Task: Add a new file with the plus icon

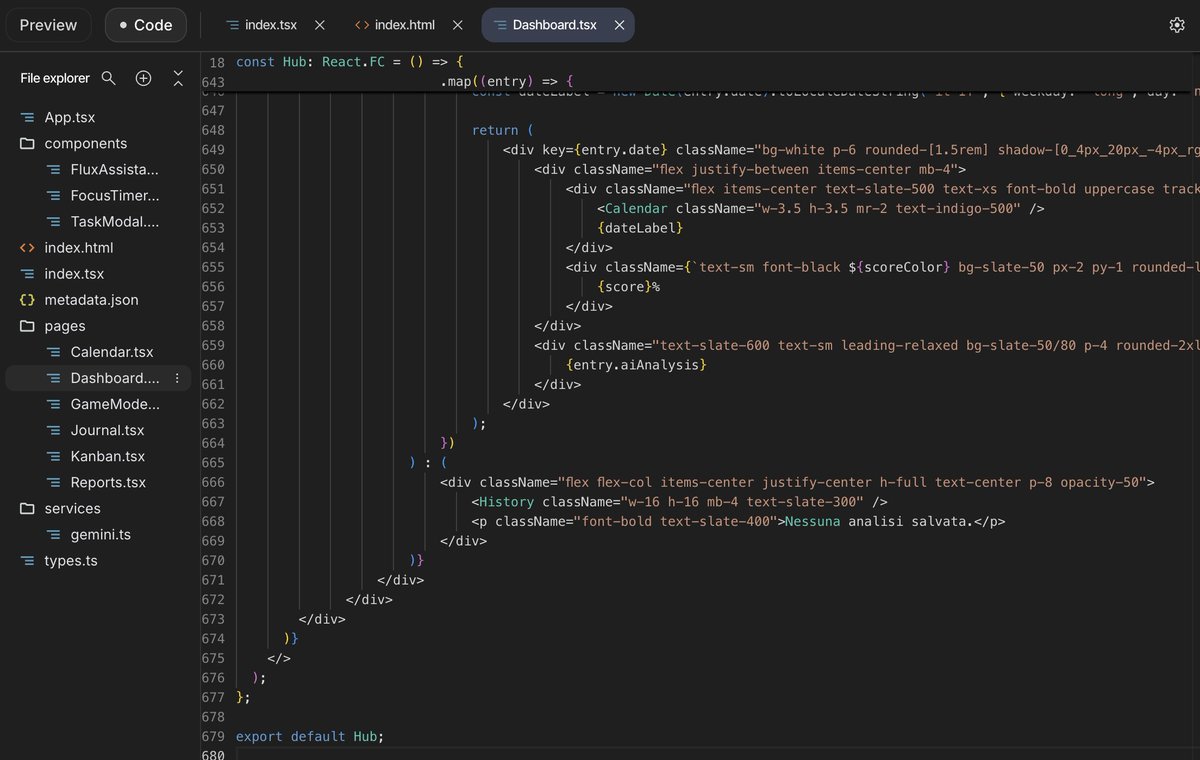Action: pos(143,78)
